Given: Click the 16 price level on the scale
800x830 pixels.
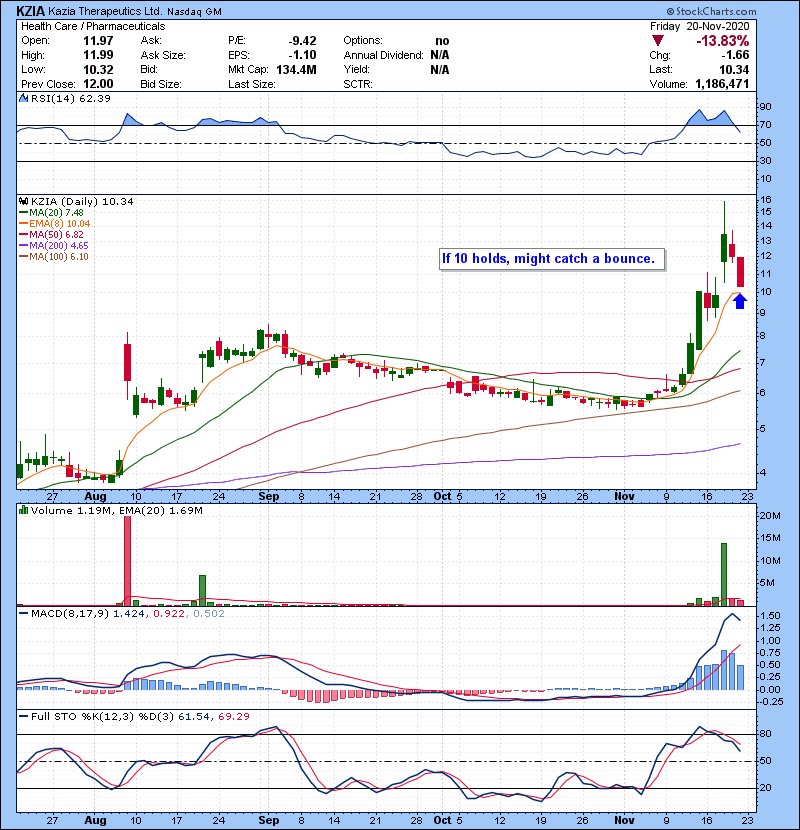Looking at the screenshot, I should [x=766, y=200].
